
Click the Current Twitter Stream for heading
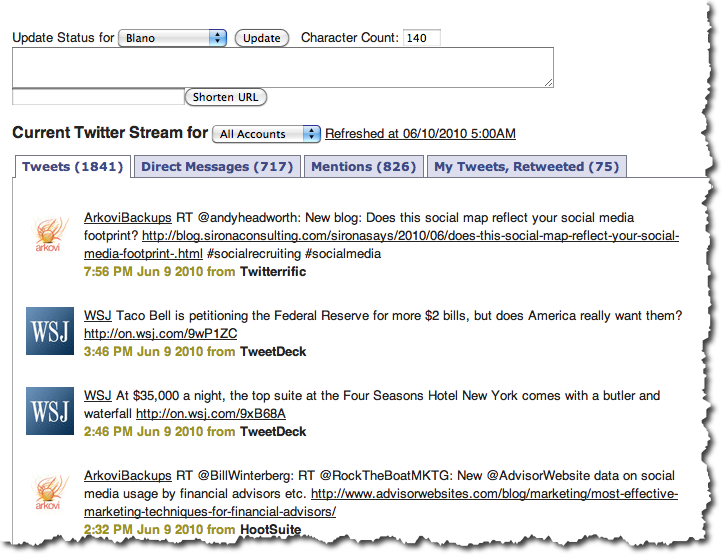tap(110, 133)
